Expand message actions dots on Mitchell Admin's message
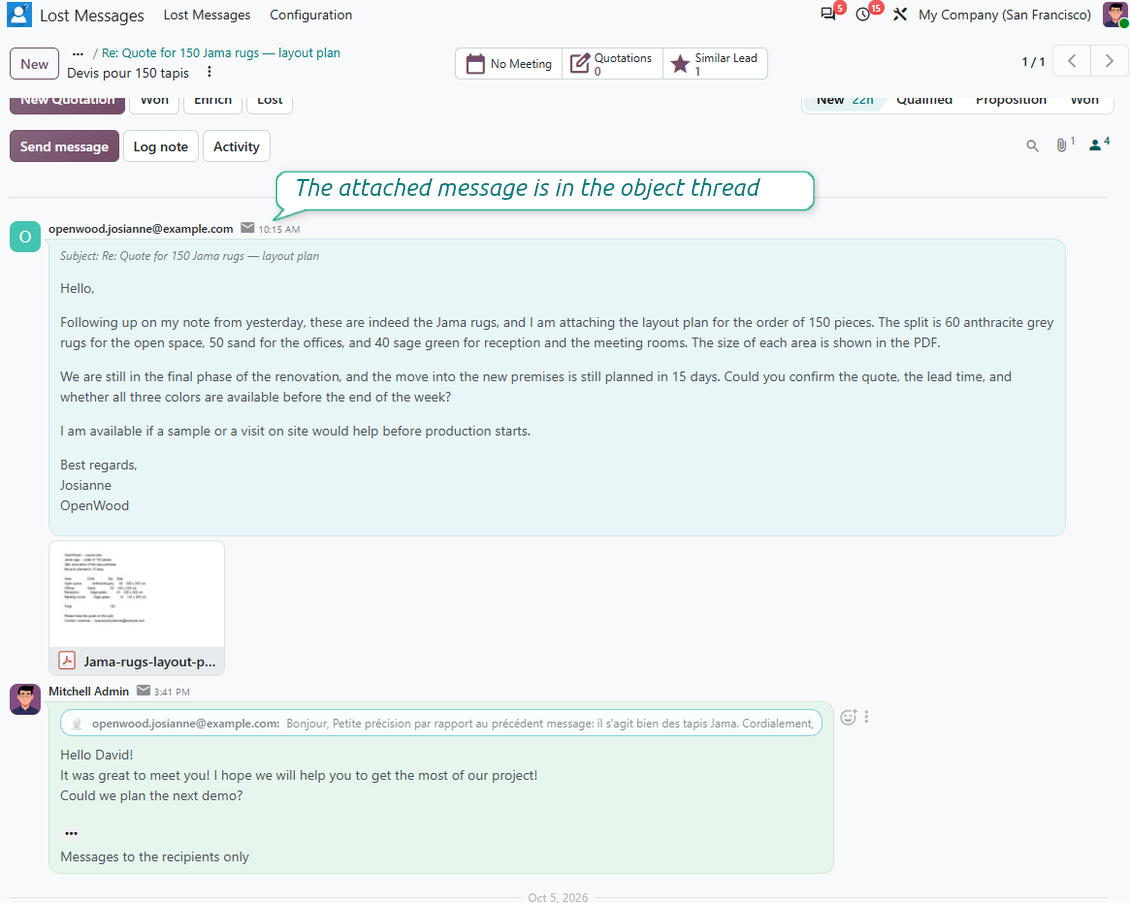Viewport: 1130px width, 903px height. [866, 717]
